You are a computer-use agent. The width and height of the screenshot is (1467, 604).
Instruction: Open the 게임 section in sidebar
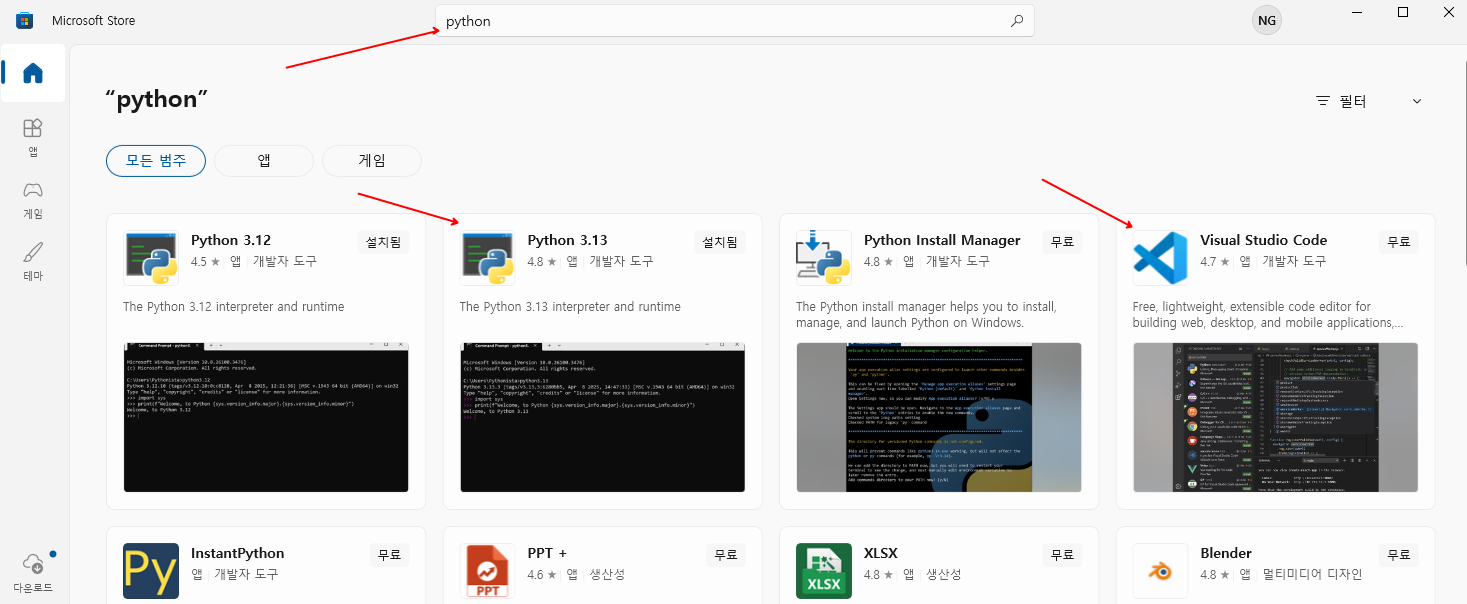[33, 199]
